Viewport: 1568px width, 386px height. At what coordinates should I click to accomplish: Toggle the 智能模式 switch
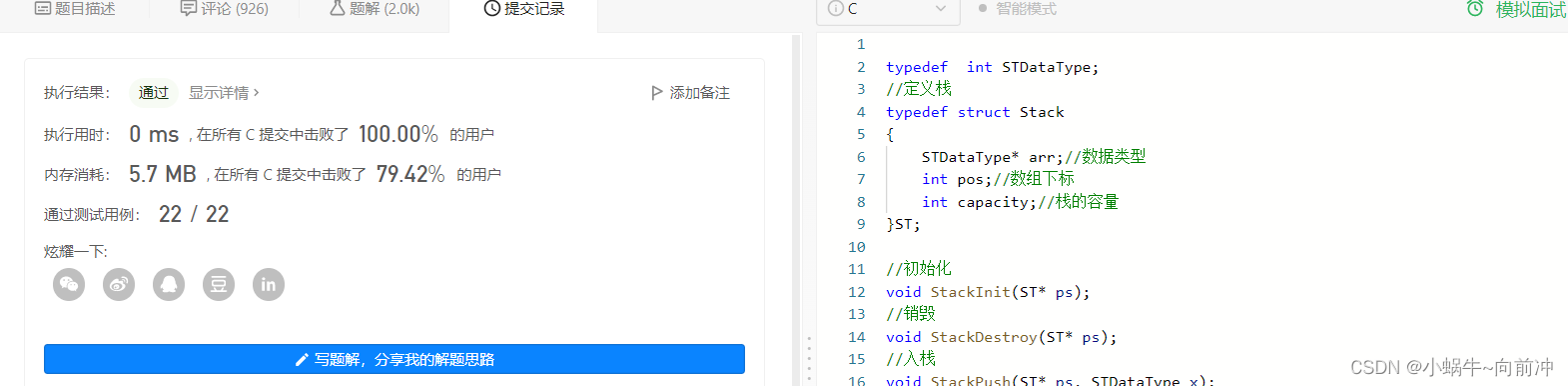[1017, 9]
